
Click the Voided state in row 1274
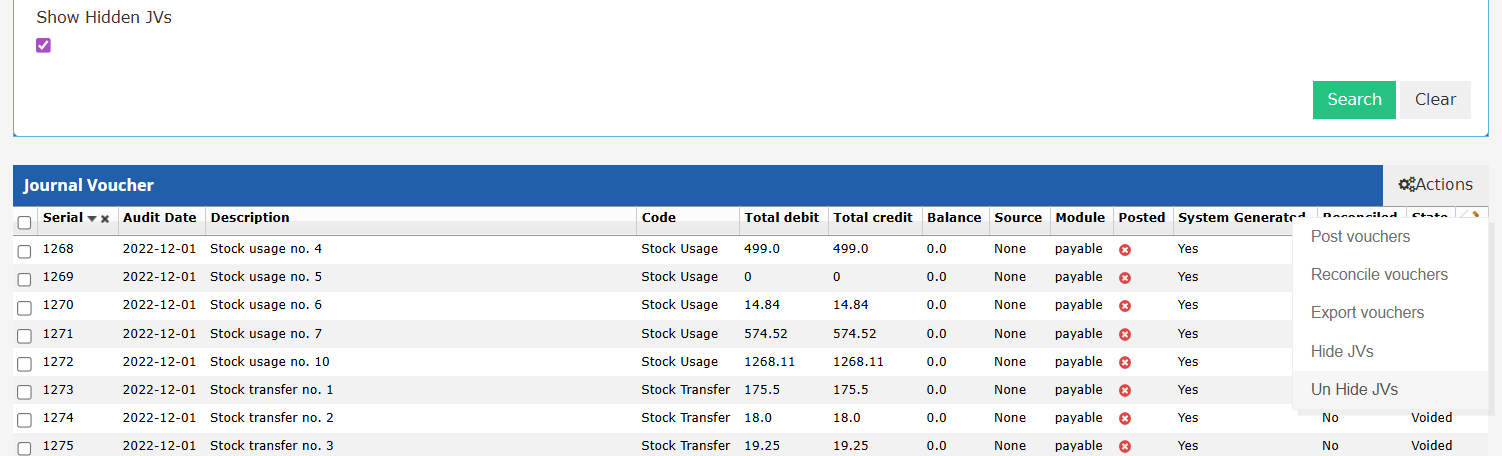point(1432,417)
